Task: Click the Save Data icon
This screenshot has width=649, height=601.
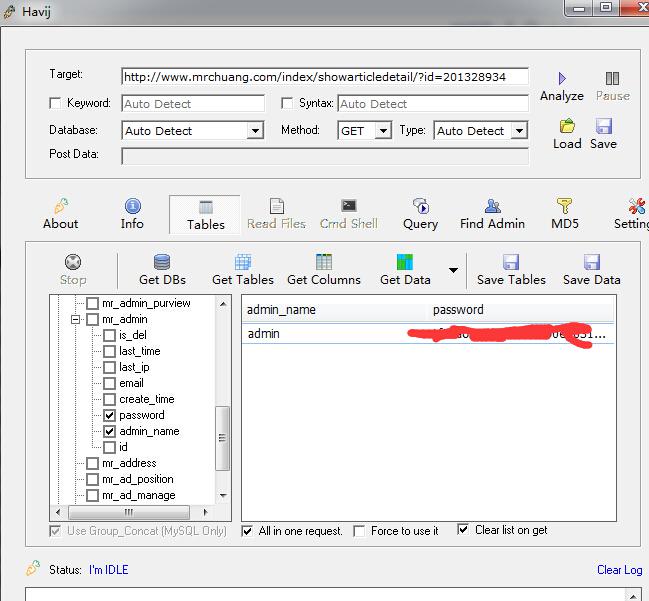Action: point(591,262)
